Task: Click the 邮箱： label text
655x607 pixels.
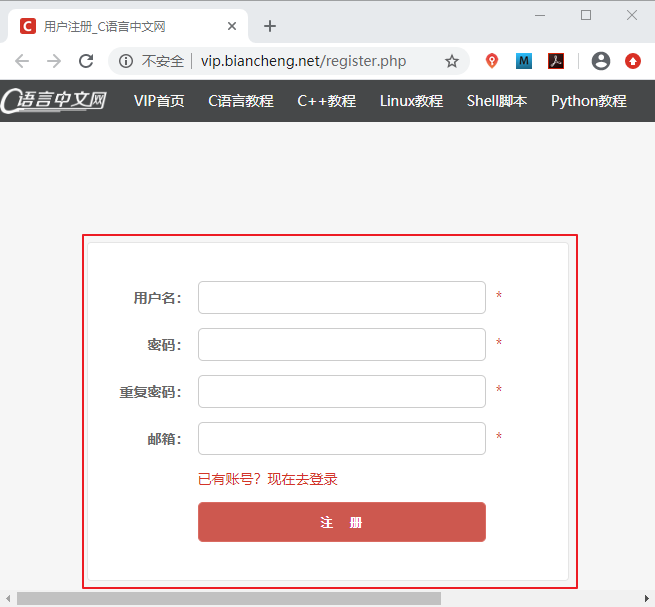Action: 165,439
